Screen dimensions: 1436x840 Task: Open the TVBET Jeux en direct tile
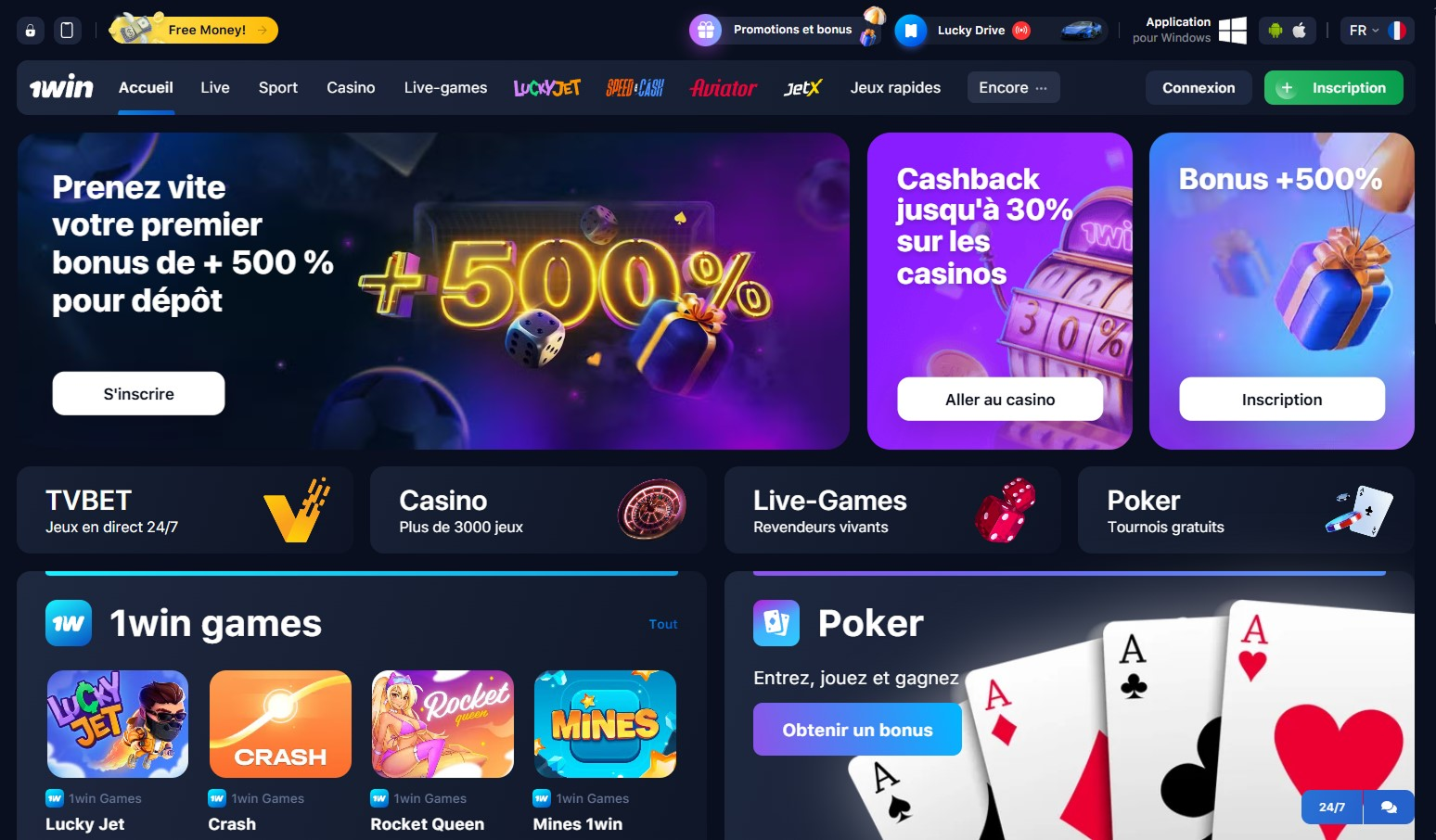185,511
